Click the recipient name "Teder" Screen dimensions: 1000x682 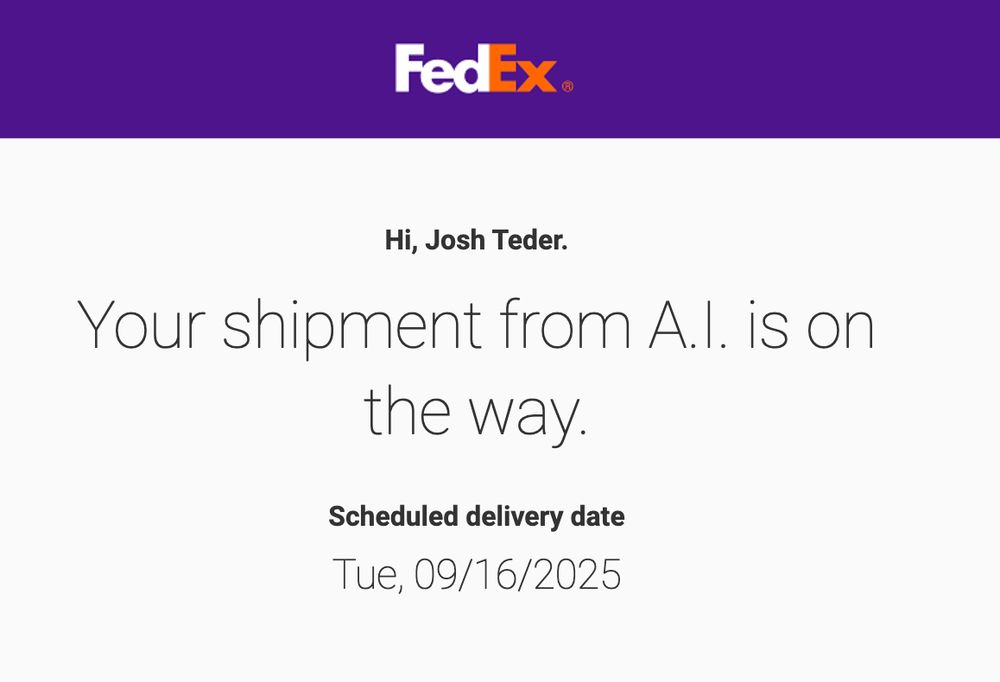tap(529, 240)
